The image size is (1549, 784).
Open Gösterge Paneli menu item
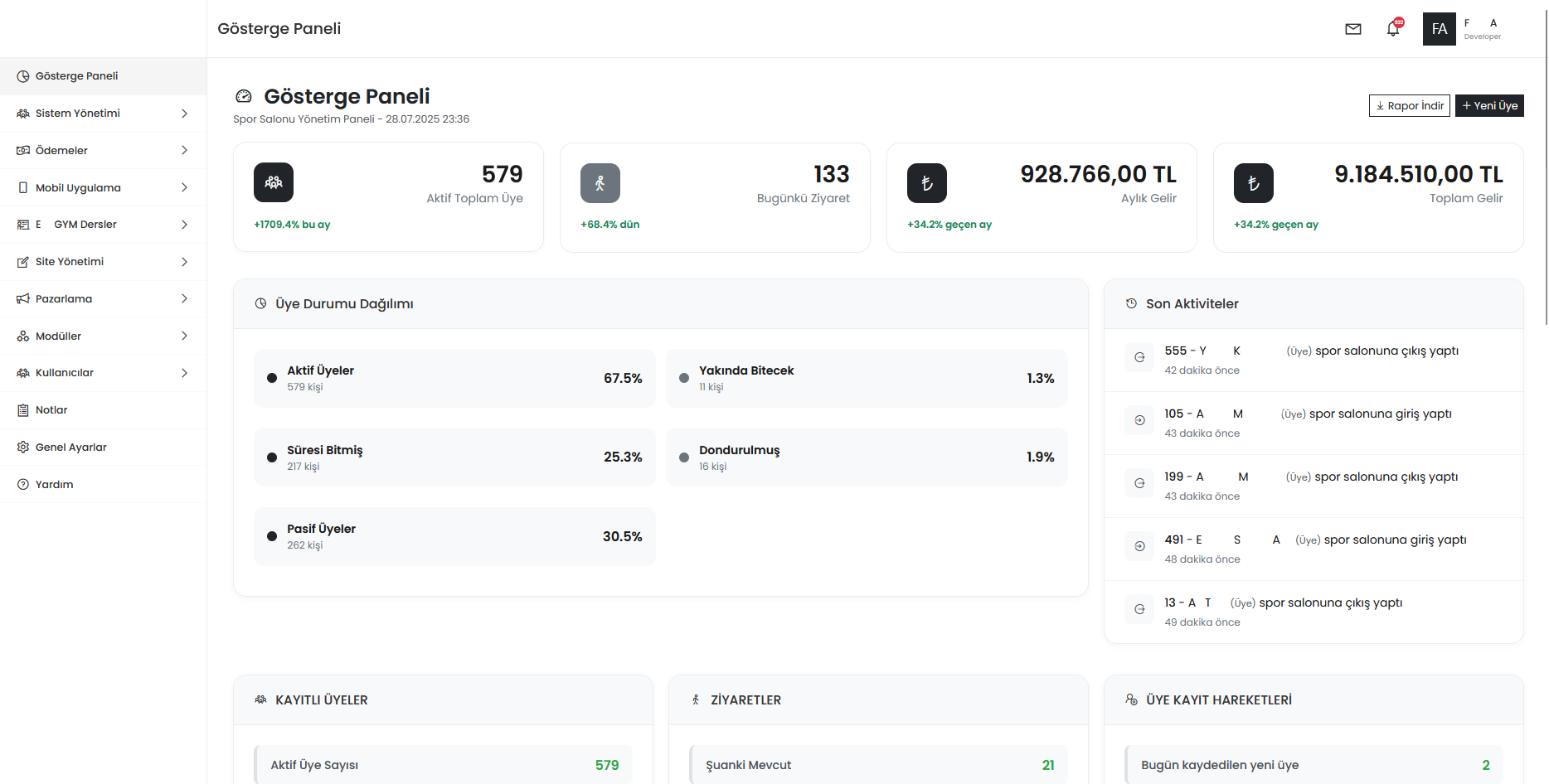point(103,76)
